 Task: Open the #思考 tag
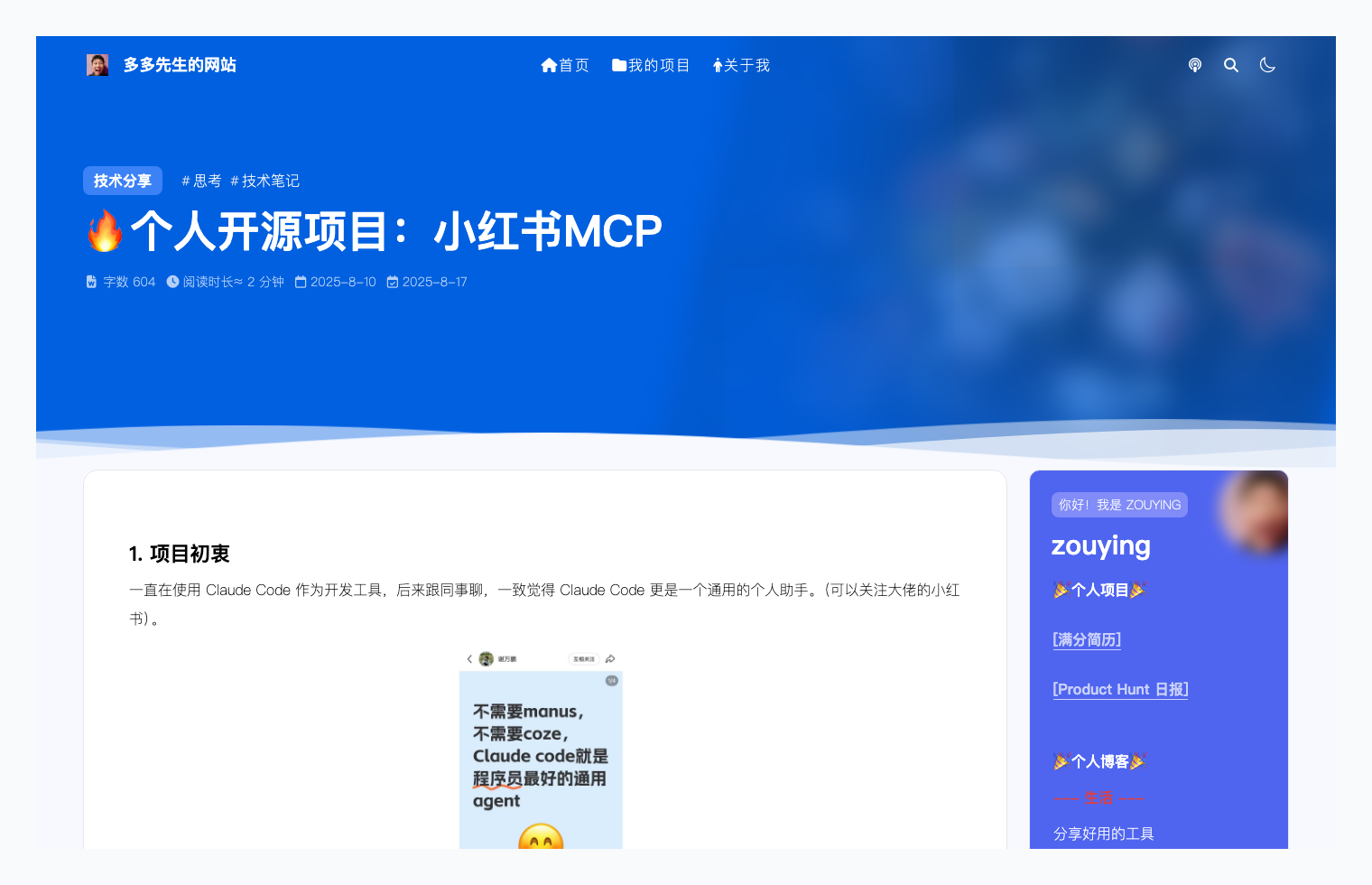201,181
